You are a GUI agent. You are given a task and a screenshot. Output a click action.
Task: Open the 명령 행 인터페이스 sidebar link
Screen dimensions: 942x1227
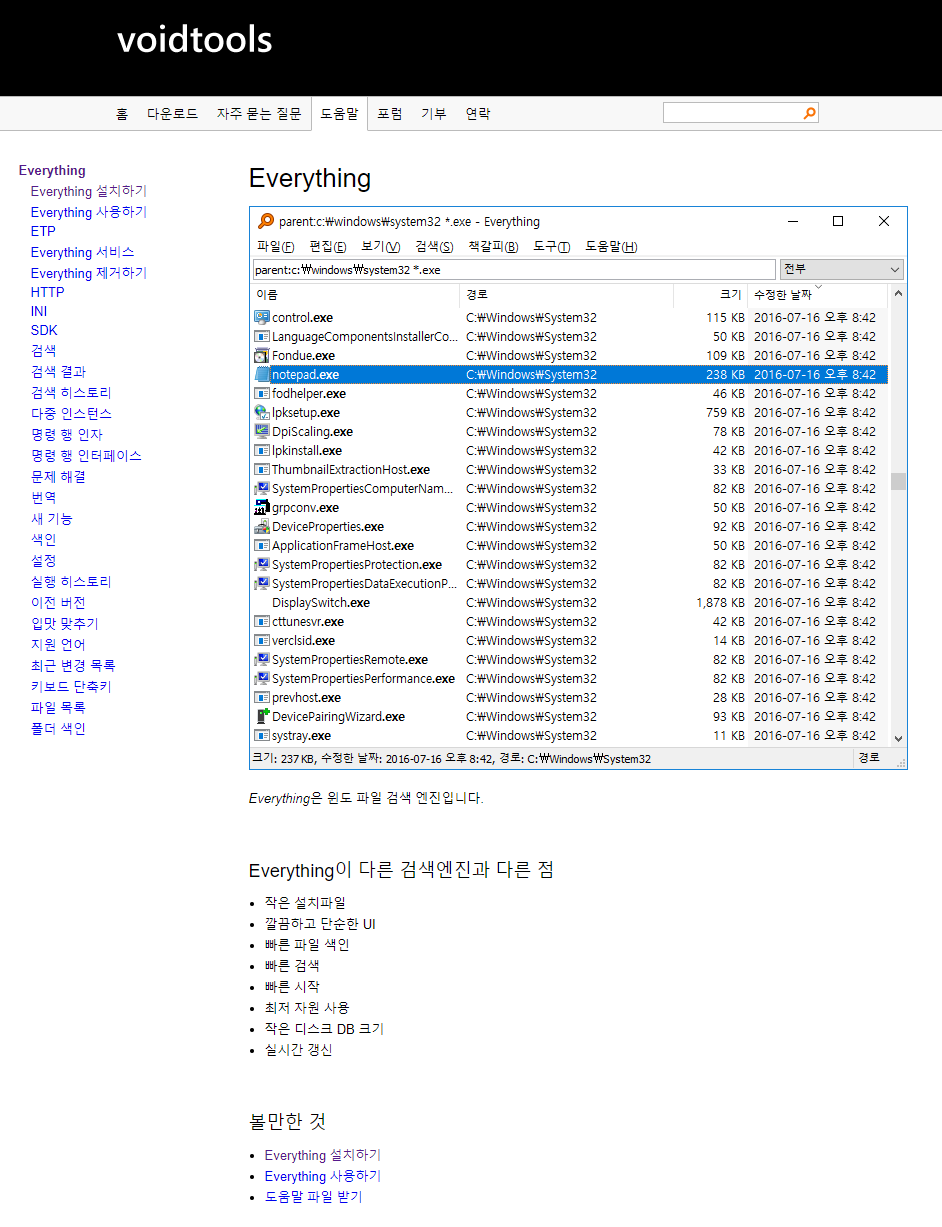[86, 455]
